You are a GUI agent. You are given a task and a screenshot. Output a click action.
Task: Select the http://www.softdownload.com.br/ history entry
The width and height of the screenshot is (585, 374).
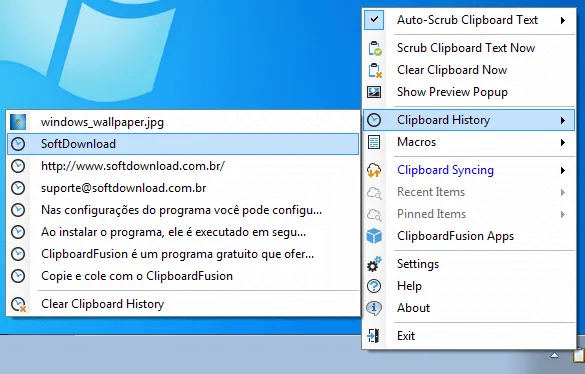tap(183, 166)
